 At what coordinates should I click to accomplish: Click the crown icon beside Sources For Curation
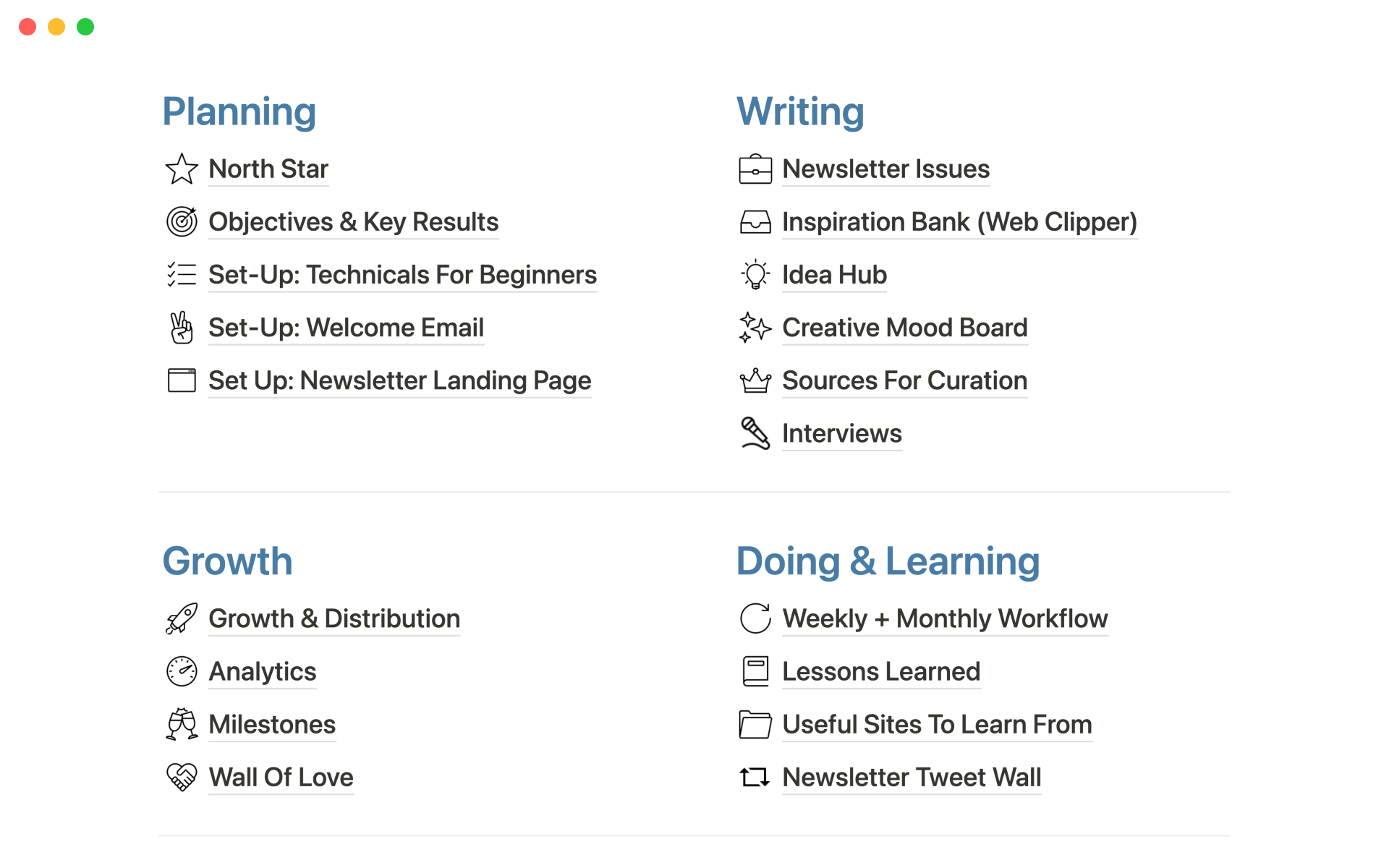coord(755,380)
